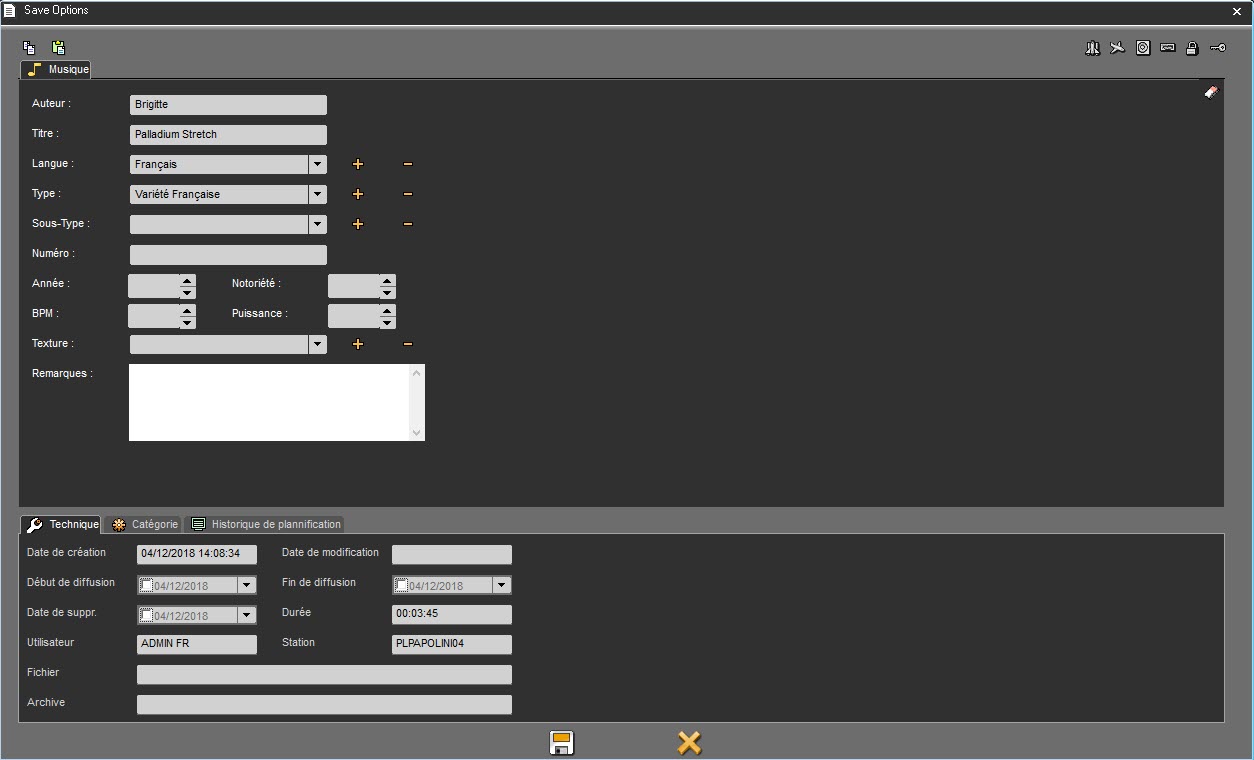Click the space shuttle icon

1092,47
